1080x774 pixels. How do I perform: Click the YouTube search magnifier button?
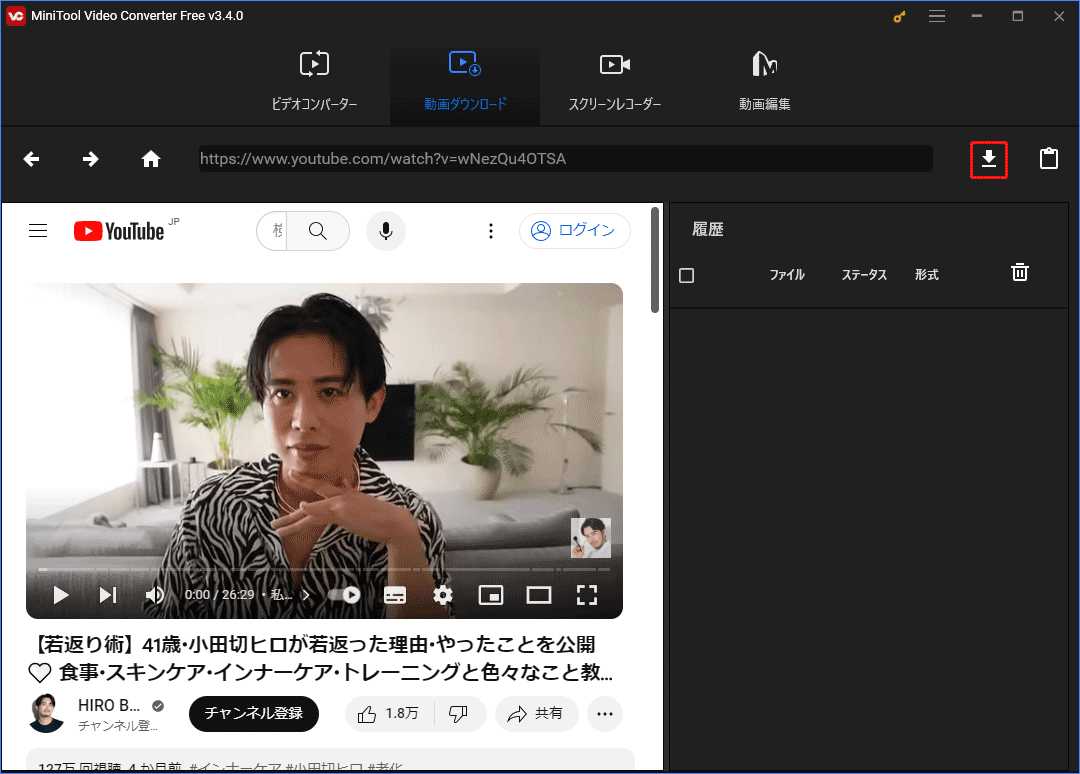[x=318, y=231]
